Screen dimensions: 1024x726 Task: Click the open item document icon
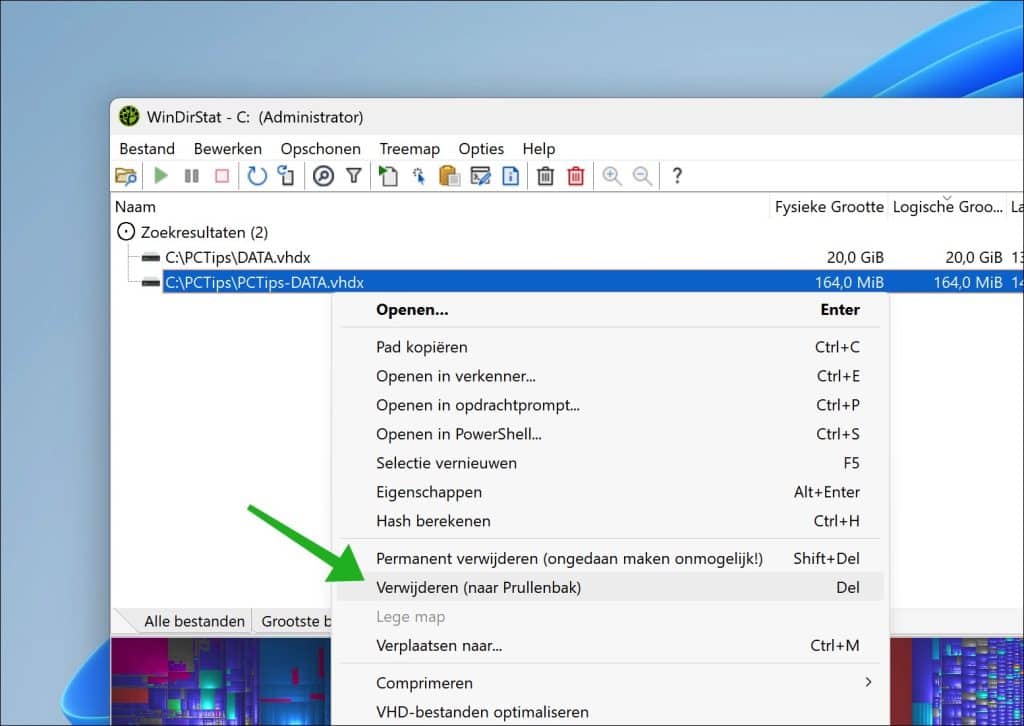(x=388, y=176)
